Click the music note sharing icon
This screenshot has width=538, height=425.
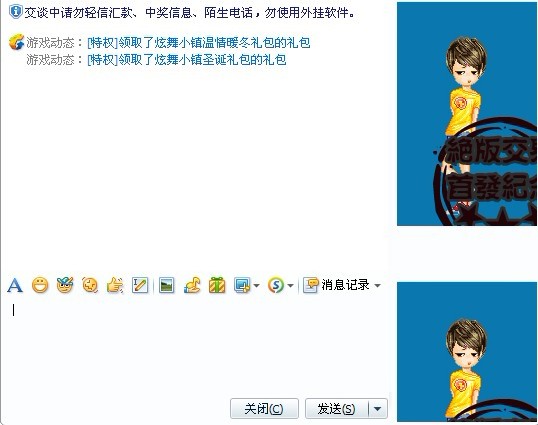point(192,285)
